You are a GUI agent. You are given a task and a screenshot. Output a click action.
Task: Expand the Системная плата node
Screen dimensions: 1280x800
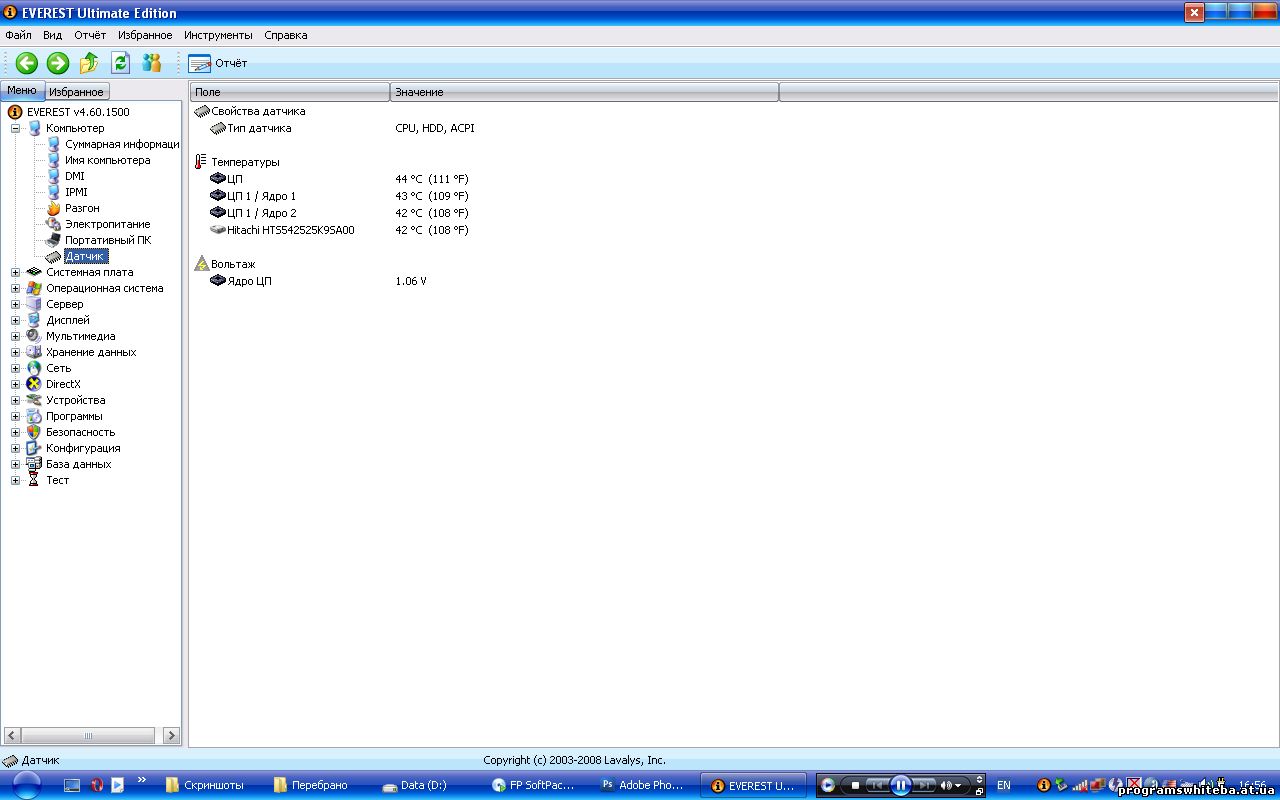click(x=15, y=272)
